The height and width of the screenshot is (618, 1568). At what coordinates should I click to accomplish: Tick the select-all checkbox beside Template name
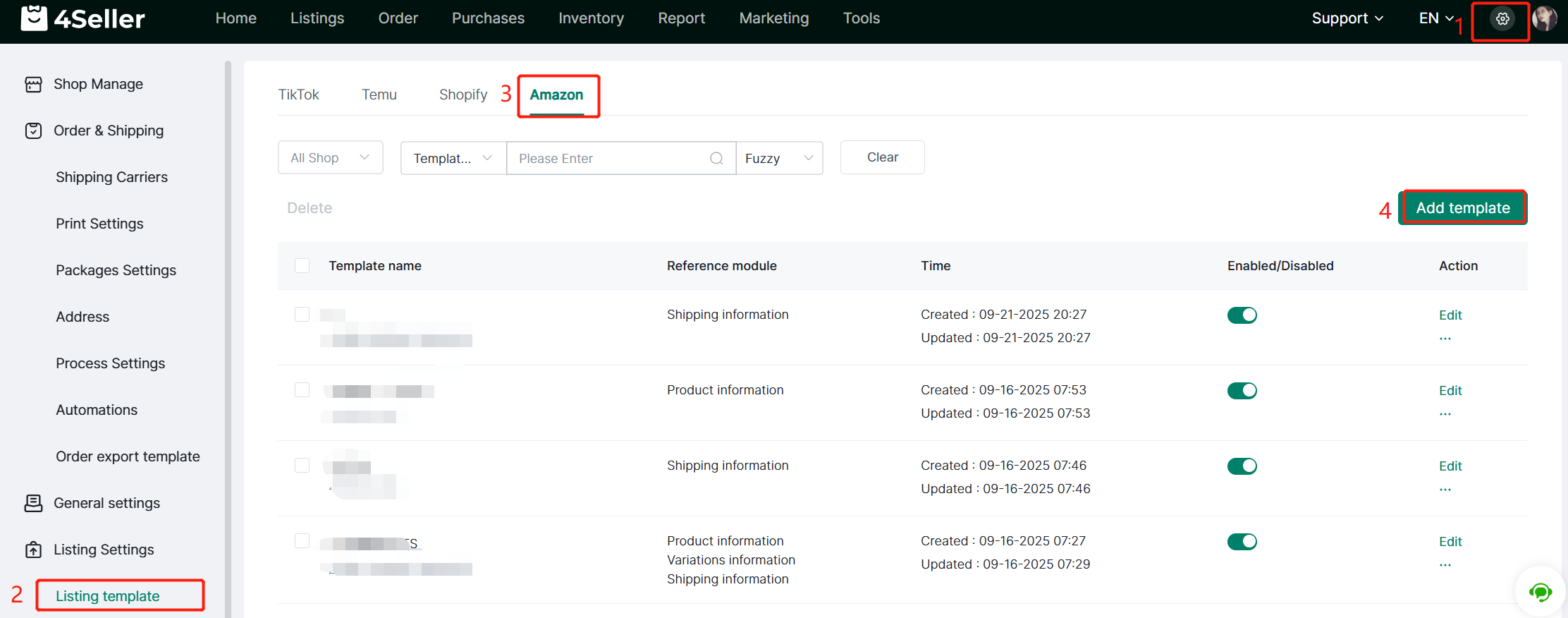(x=302, y=266)
